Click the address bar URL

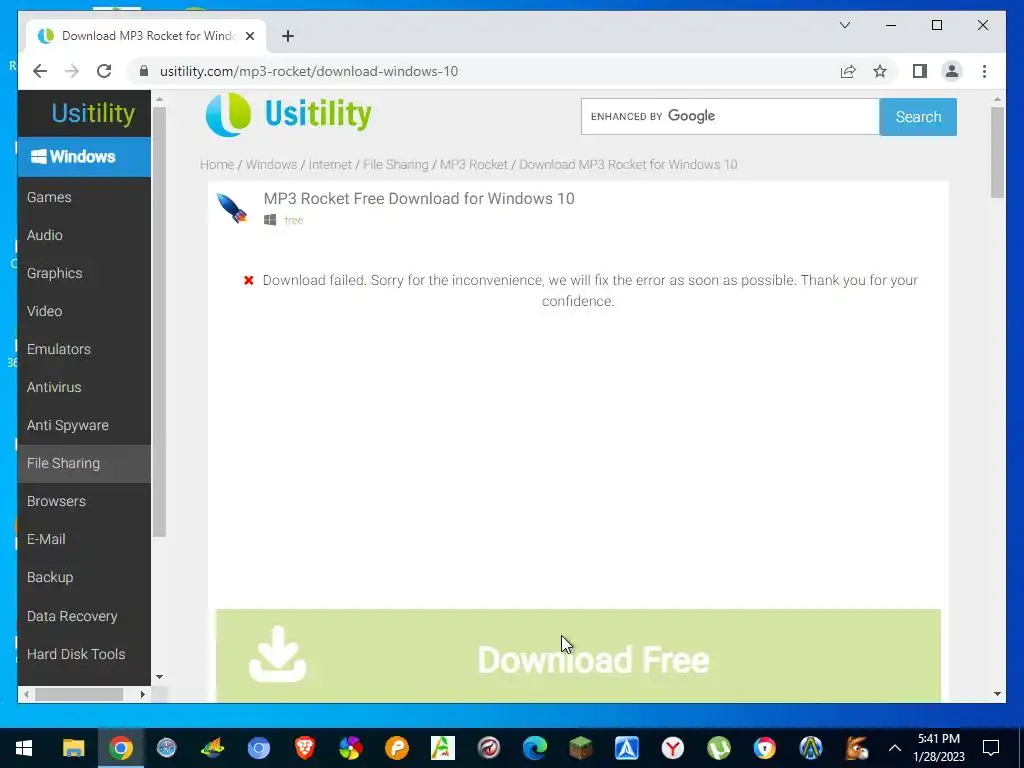click(309, 71)
